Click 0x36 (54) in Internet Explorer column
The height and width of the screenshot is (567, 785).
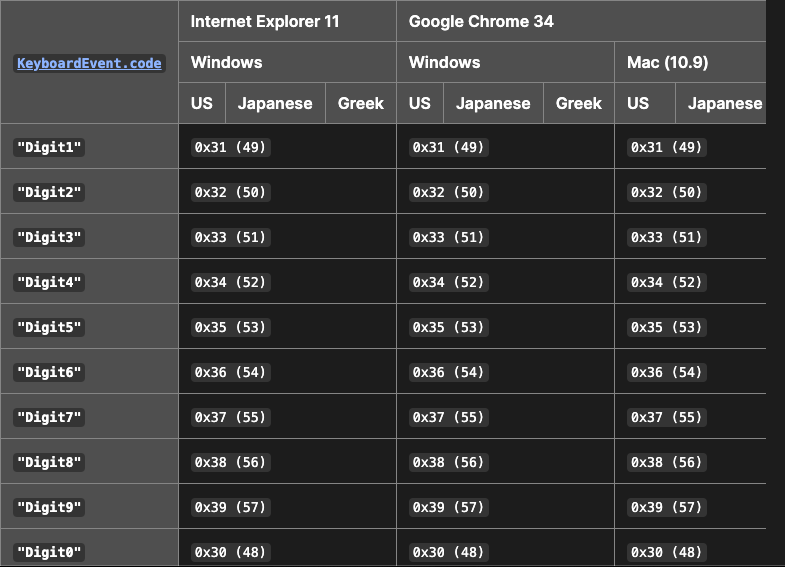pyautogui.click(x=231, y=373)
